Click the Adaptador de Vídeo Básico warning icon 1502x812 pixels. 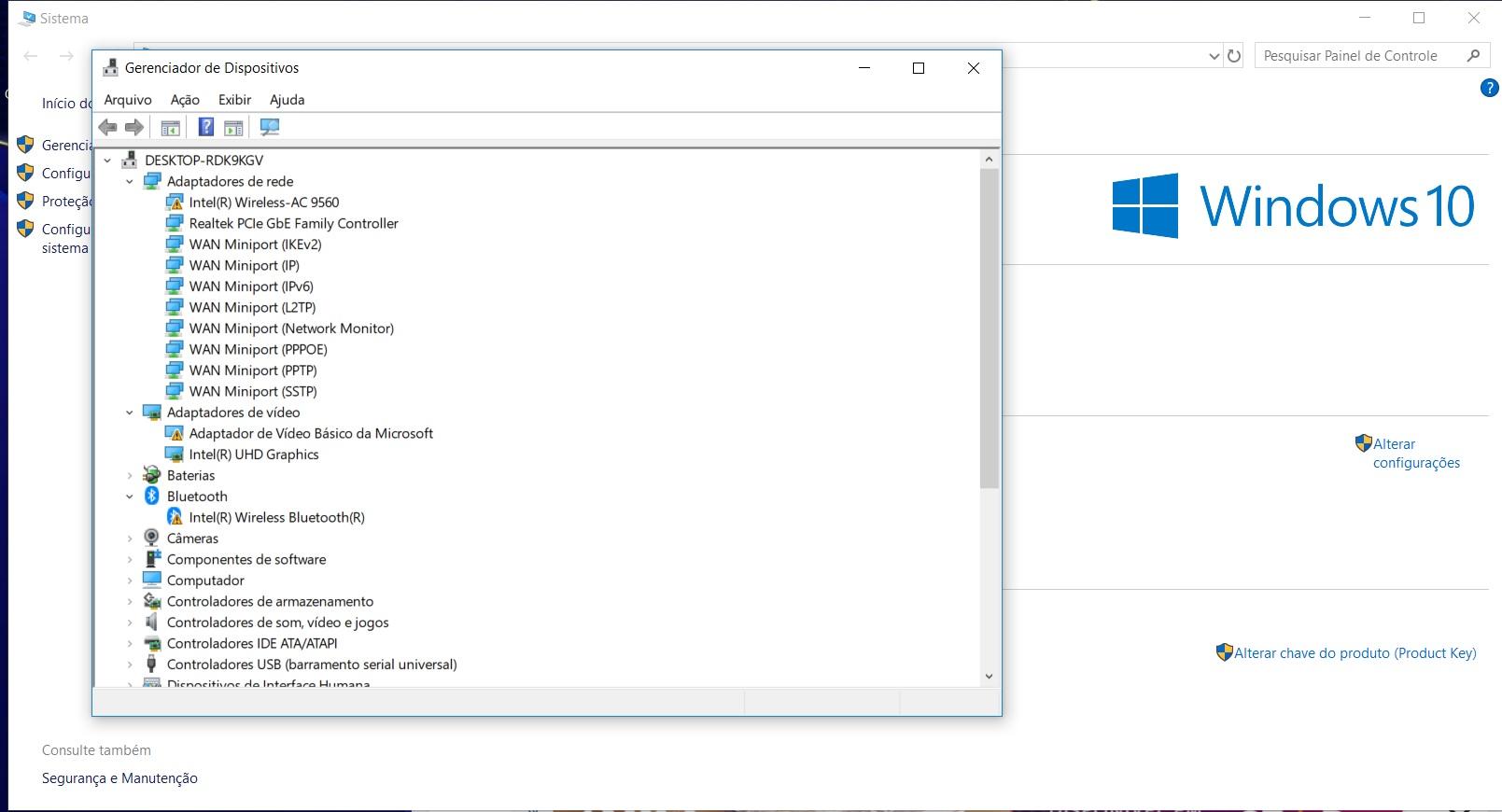point(175,433)
